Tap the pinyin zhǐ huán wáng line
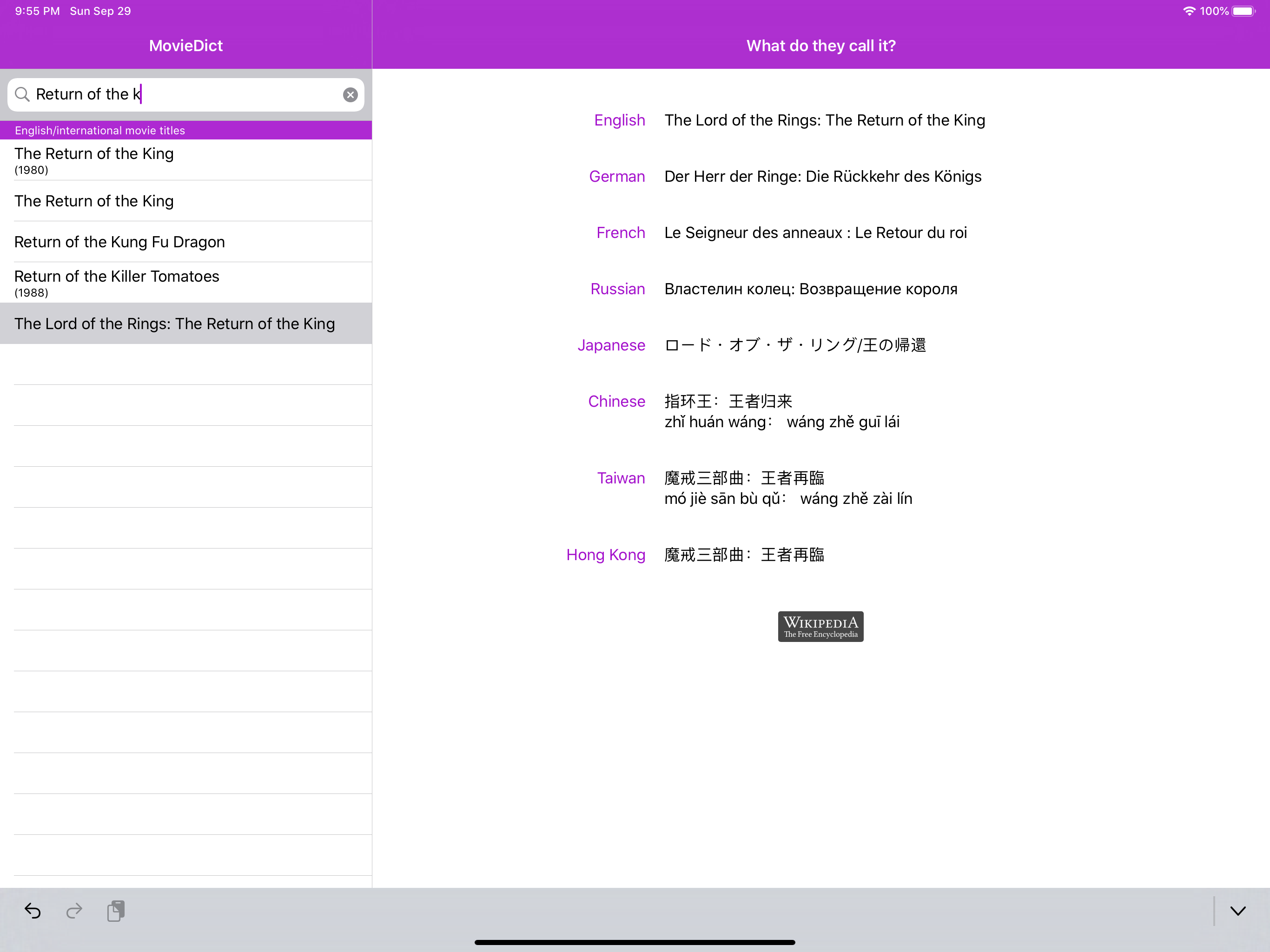This screenshot has height=952, width=1270. [x=782, y=422]
